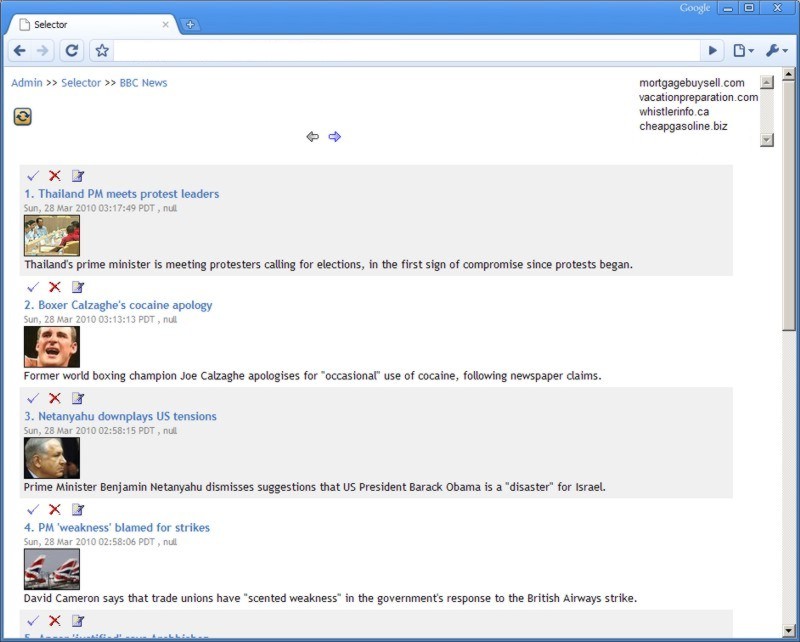Image resolution: width=800 pixels, height=642 pixels.
Task: Open a new browser tab
Action: tap(191, 25)
